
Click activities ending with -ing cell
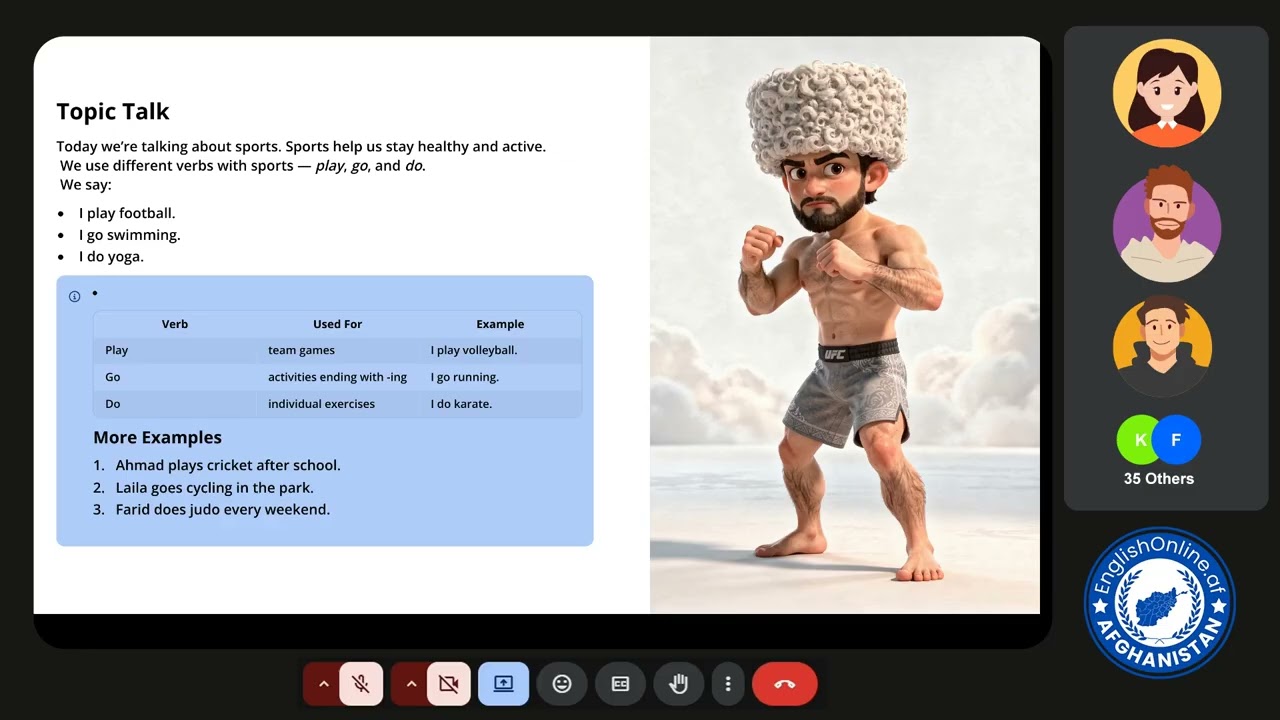[338, 377]
